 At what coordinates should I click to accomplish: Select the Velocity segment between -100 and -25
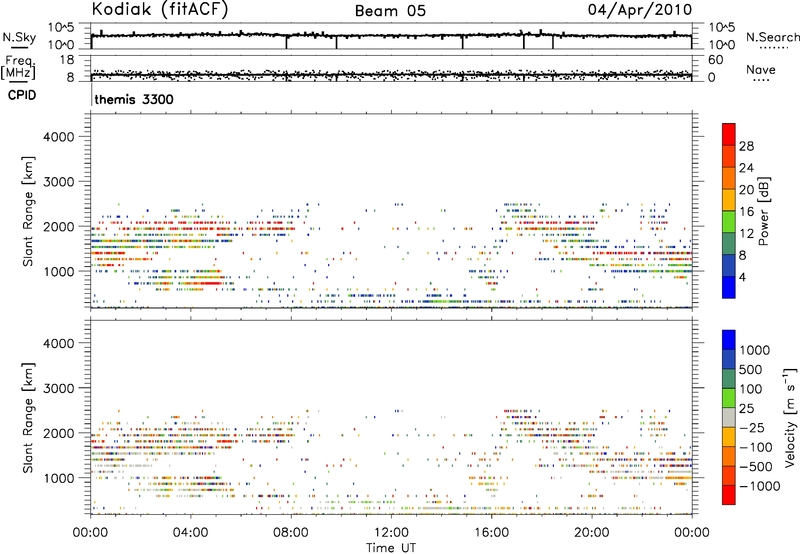tap(729, 437)
